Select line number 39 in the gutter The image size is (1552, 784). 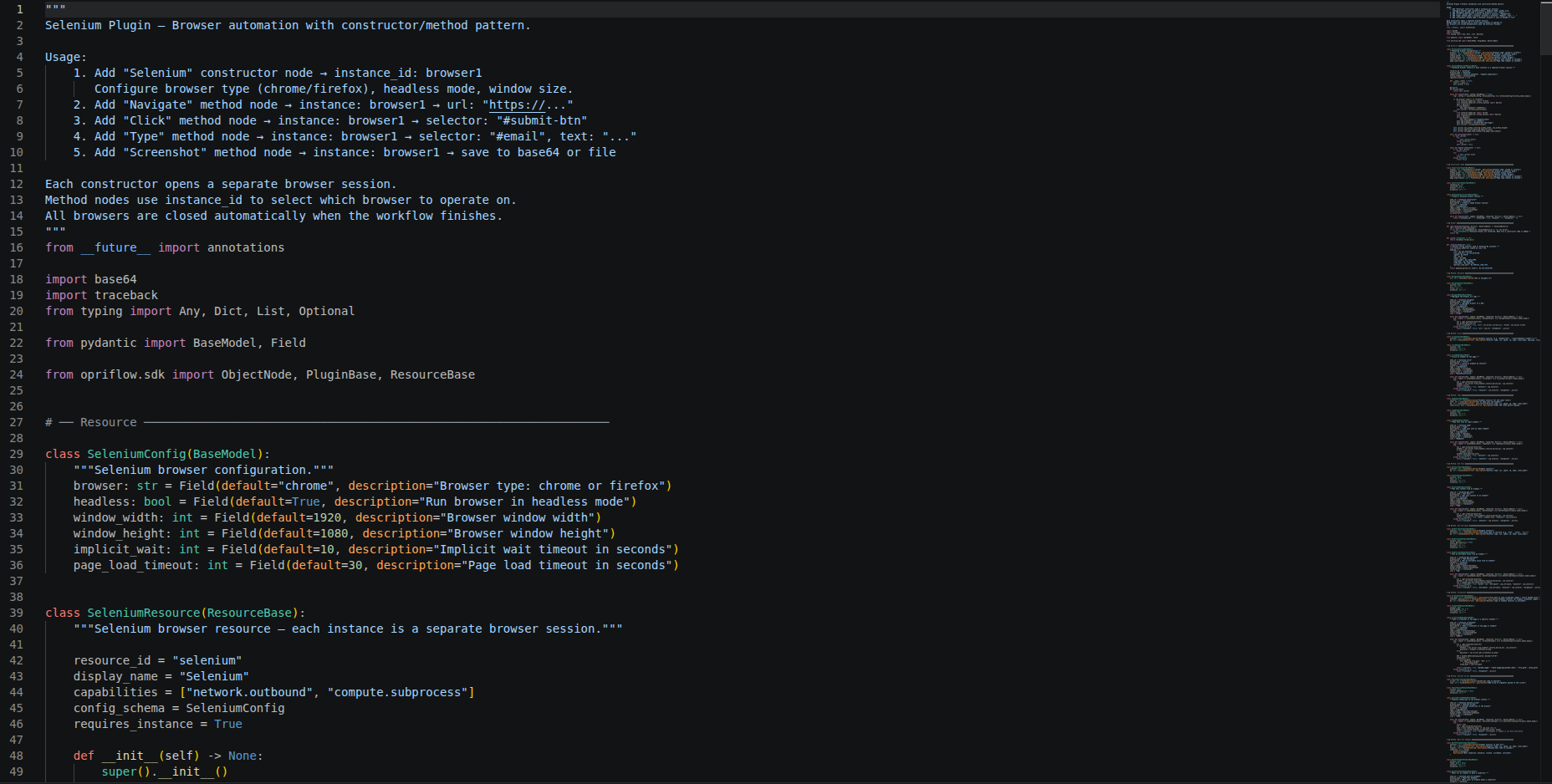[x=17, y=613]
